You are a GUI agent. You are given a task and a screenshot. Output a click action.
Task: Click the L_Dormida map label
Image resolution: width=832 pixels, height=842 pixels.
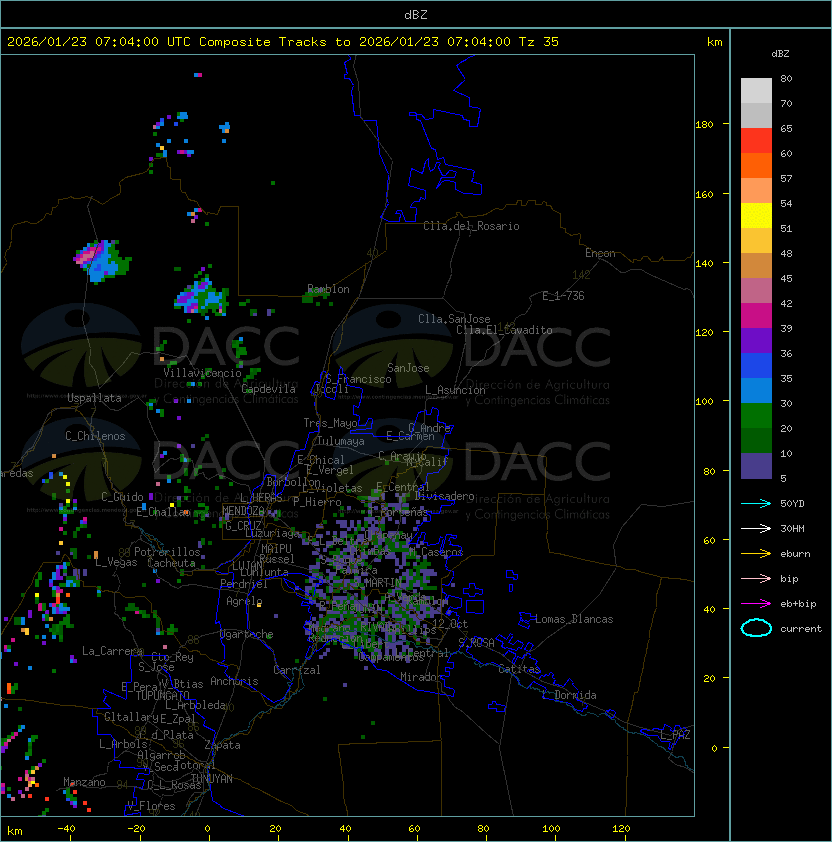569,695
